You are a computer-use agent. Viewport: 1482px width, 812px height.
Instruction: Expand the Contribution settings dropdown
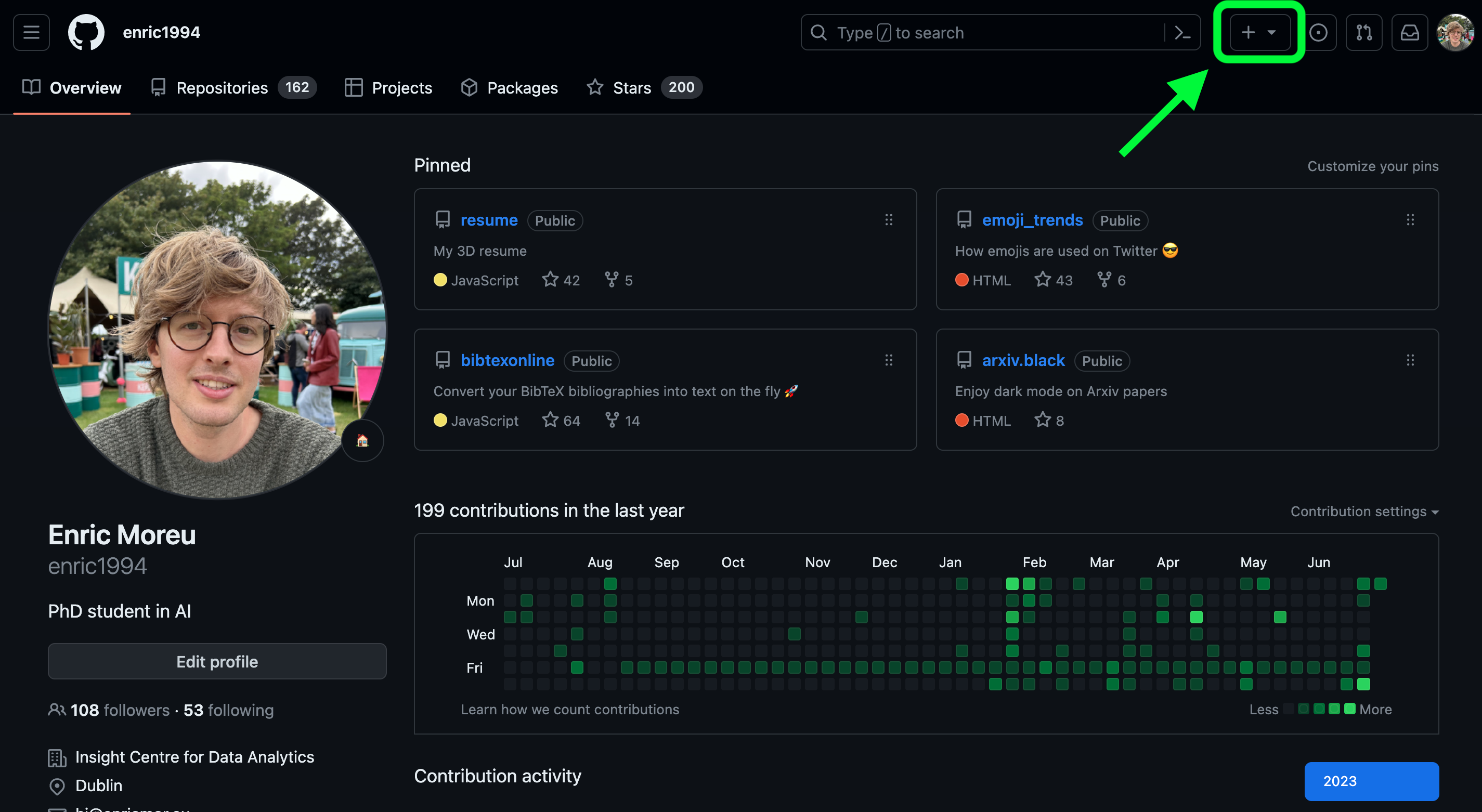[x=1363, y=511]
